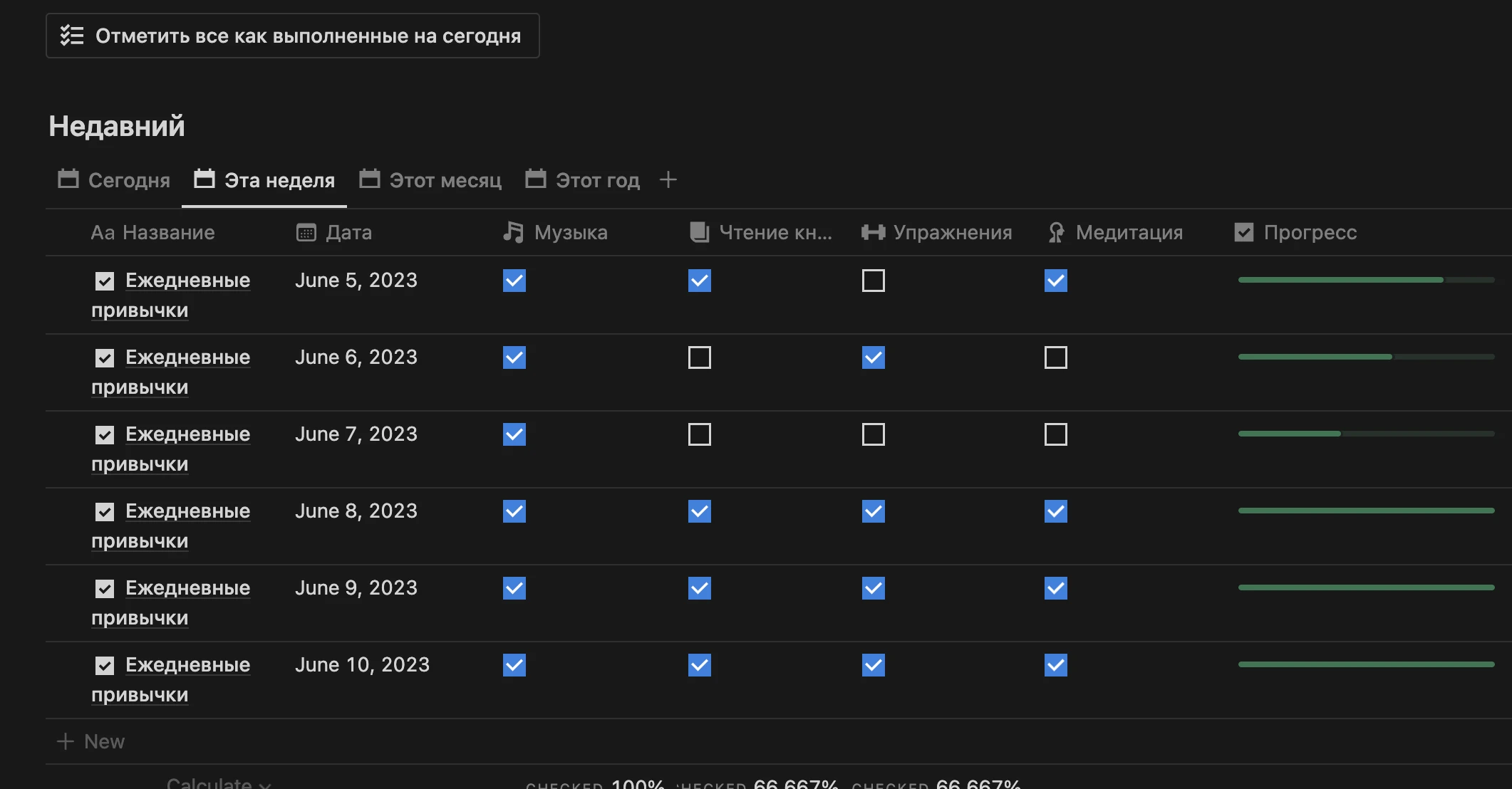The image size is (1512, 789).
Task: Click the Медитация column header
Action: (x=1115, y=232)
